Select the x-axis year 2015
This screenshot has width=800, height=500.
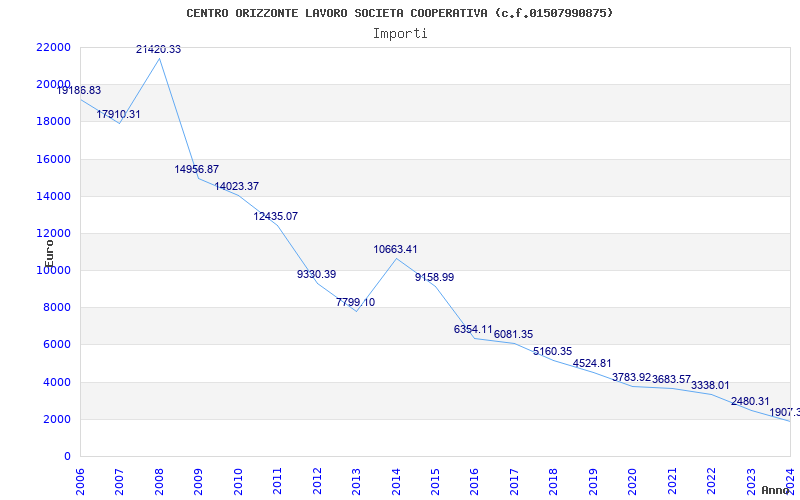[x=435, y=481]
